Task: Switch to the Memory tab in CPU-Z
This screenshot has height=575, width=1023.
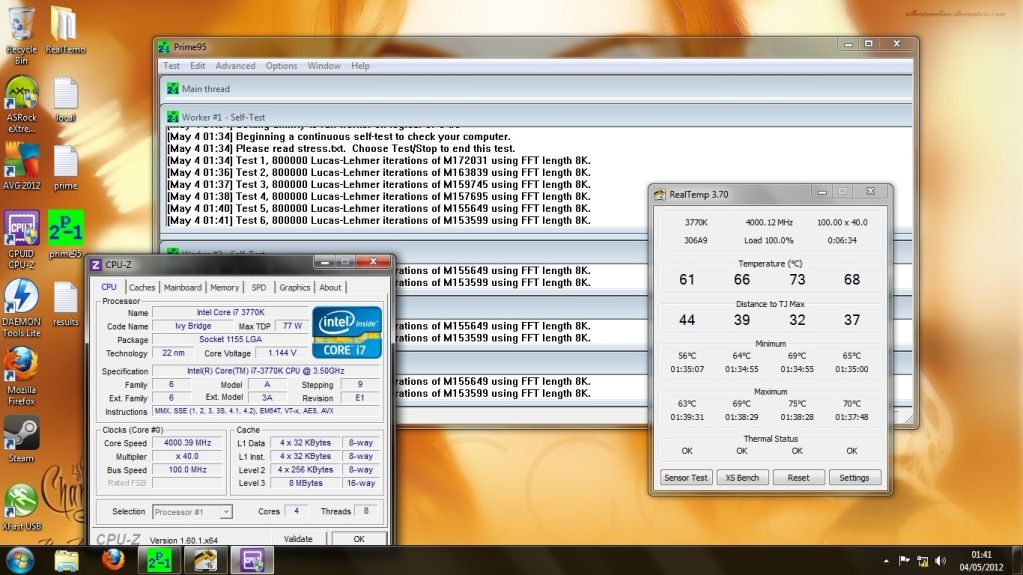Action: point(224,287)
